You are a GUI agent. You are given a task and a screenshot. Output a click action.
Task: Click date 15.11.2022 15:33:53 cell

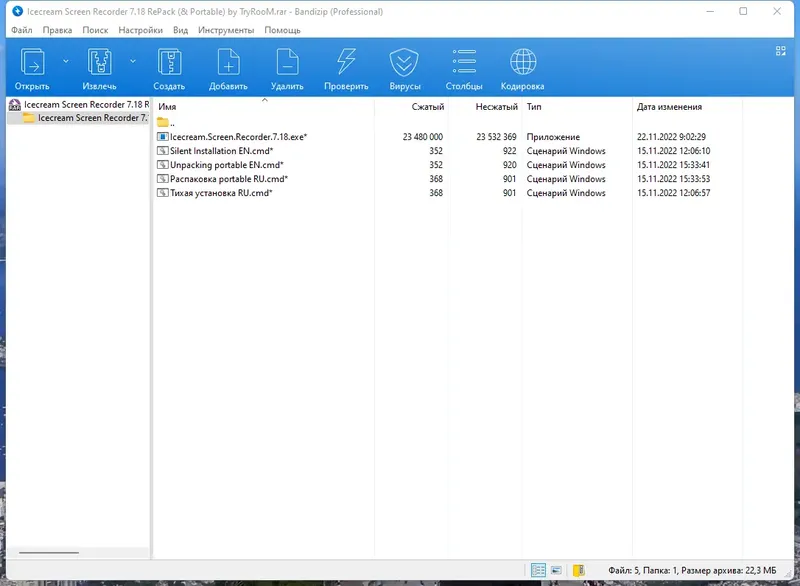[x=673, y=179]
